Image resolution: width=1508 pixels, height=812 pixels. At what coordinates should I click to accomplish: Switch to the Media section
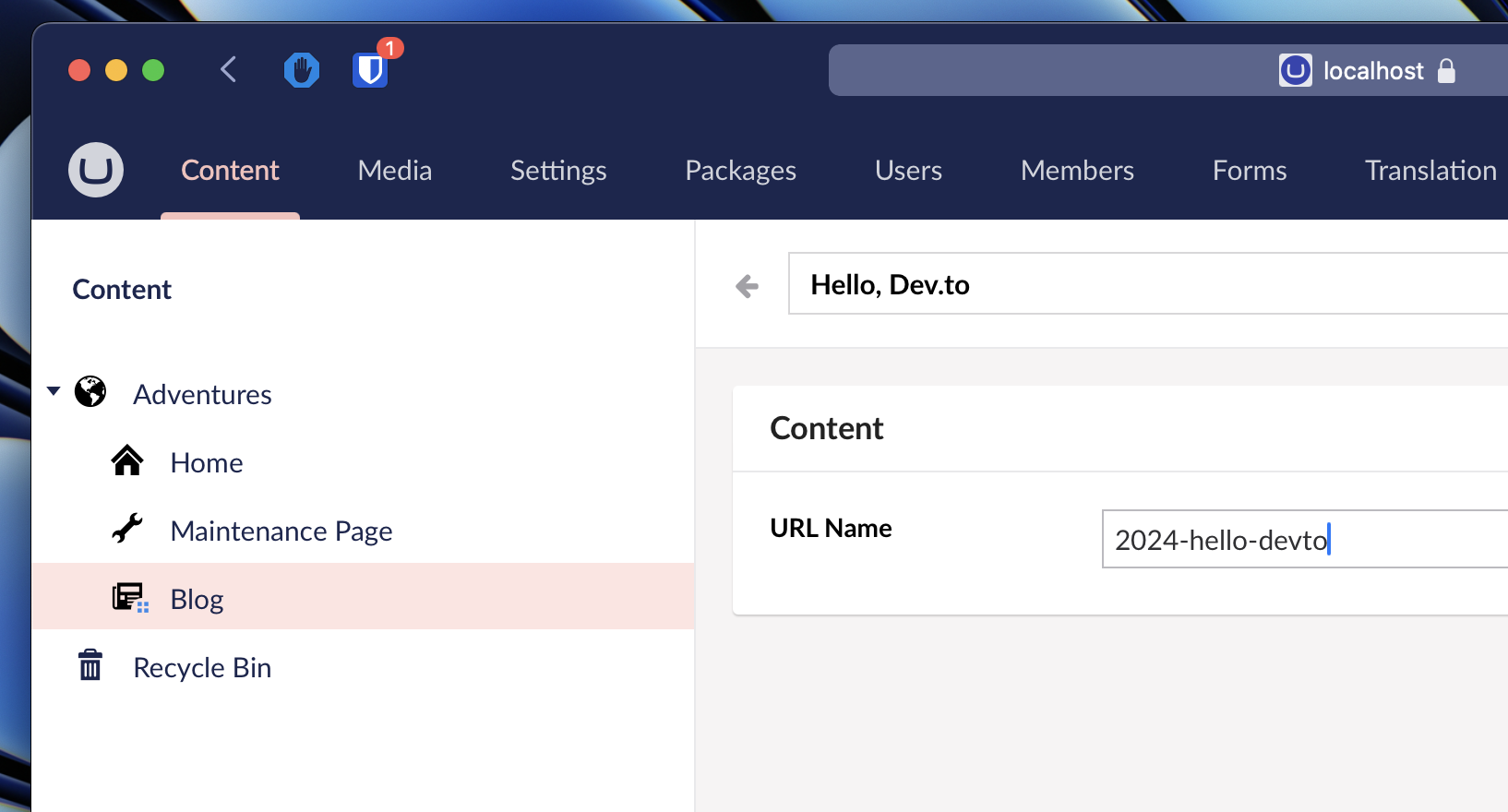click(394, 171)
